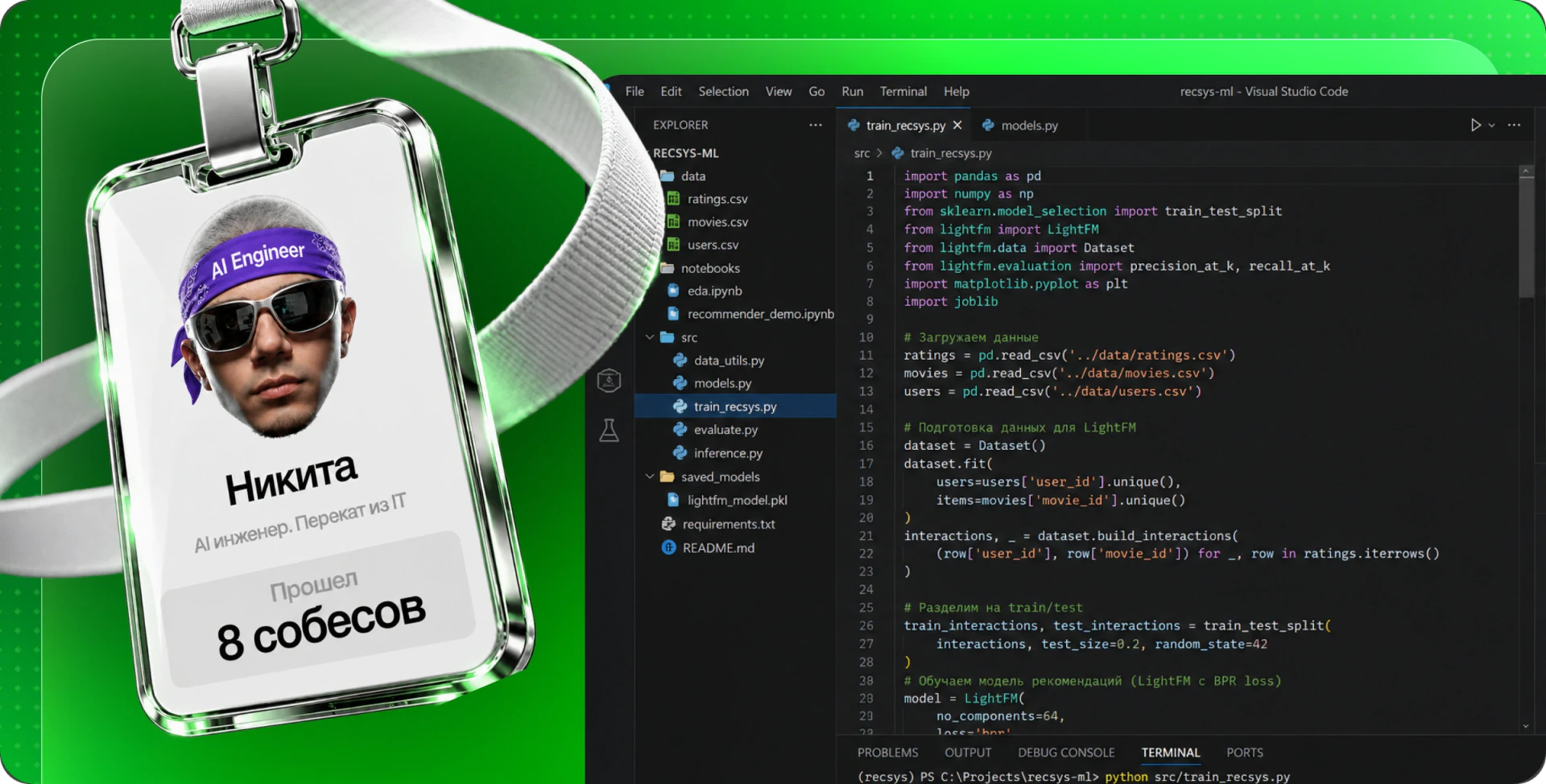Viewport: 1546px width, 784px height.
Task: Open the Help menu
Action: (956, 92)
